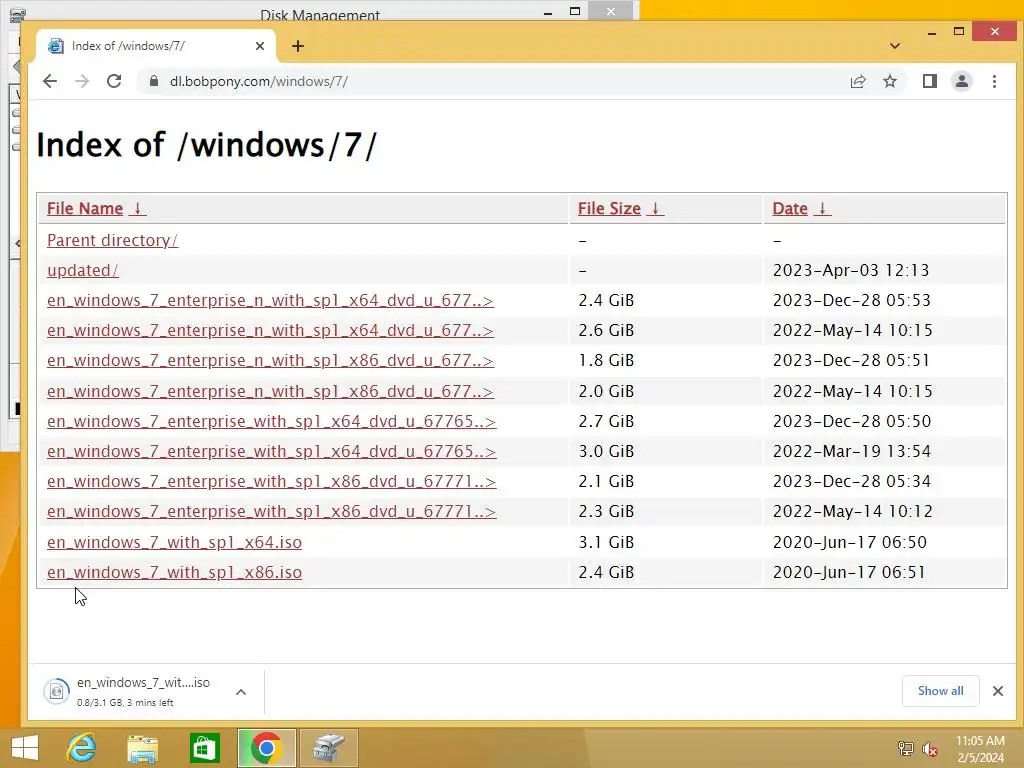The height and width of the screenshot is (768, 1024).
Task: Switch to Disk Management taskbar icon
Action: [328, 748]
